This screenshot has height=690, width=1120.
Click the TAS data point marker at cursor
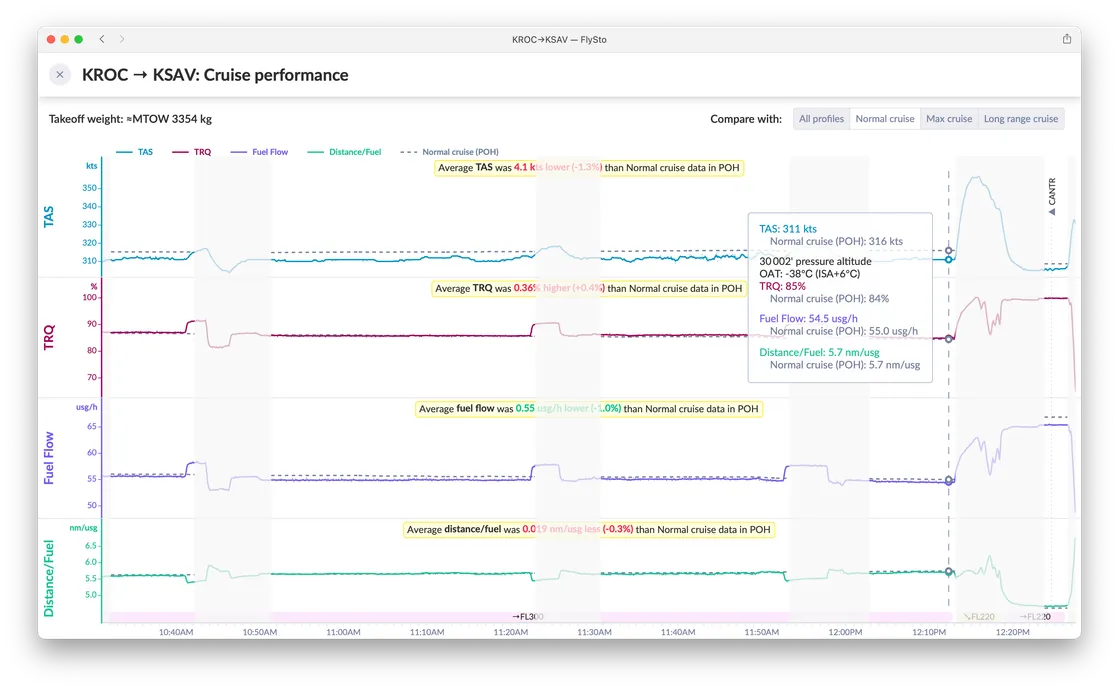pyautogui.click(x=949, y=259)
